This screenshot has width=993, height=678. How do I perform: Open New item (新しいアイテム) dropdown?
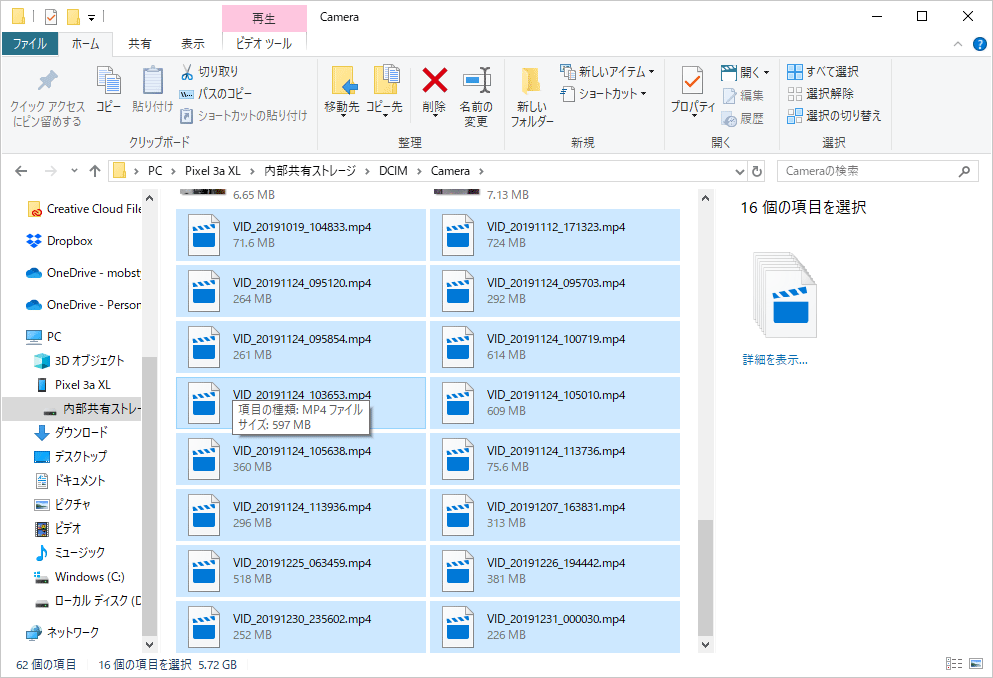(x=607, y=72)
